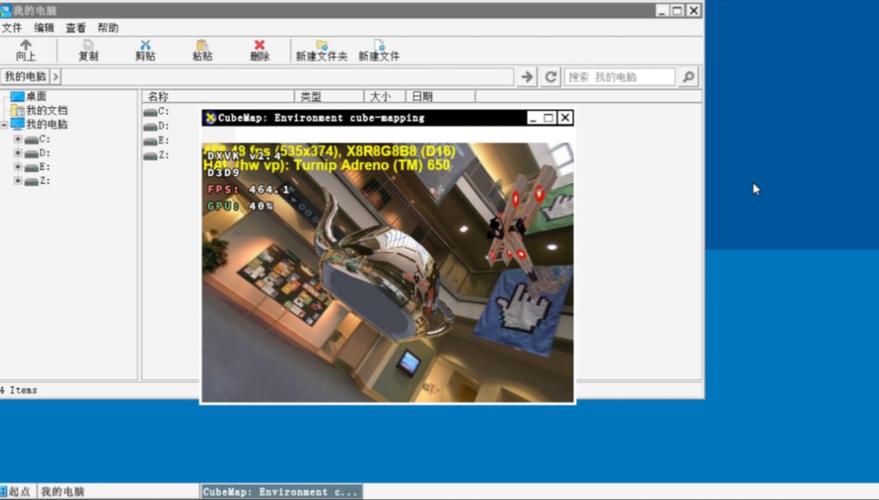Open the 查看 (View) menu
The height and width of the screenshot is (500, 879).
click(x=76, y=28)
